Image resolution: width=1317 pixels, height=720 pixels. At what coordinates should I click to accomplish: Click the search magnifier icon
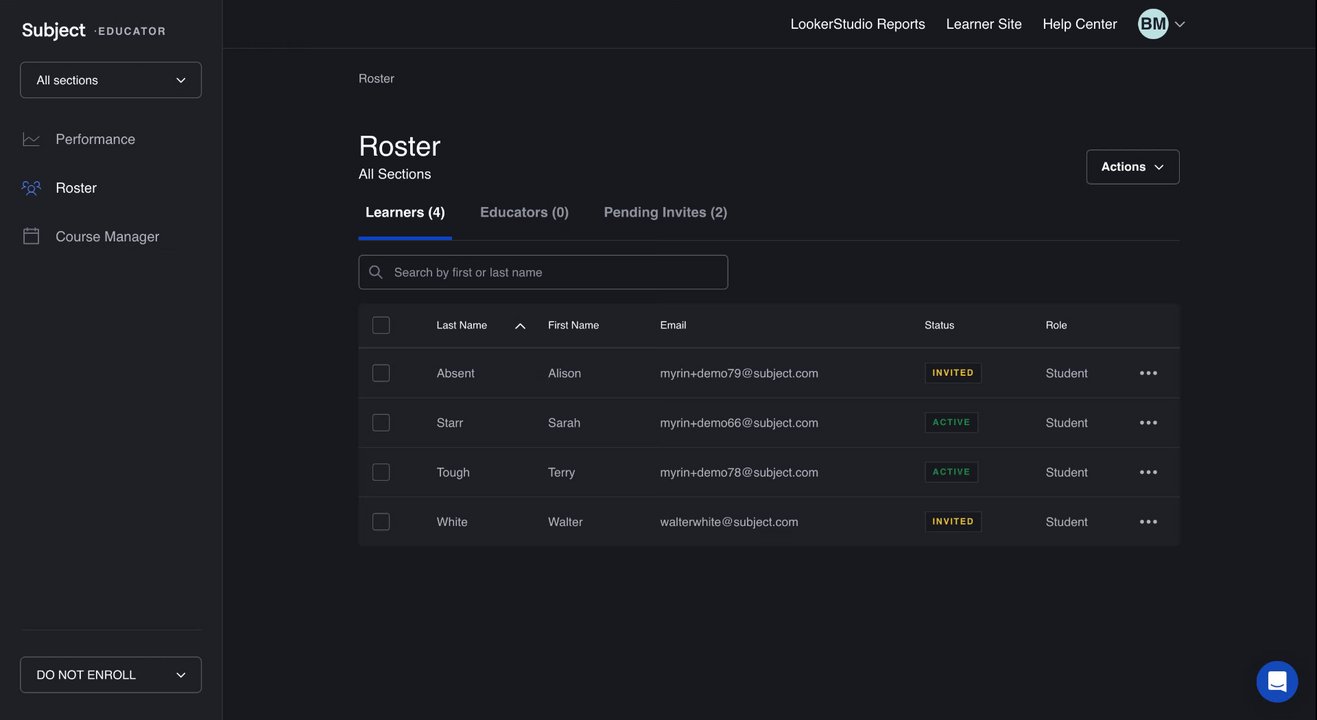pos(376,272)
